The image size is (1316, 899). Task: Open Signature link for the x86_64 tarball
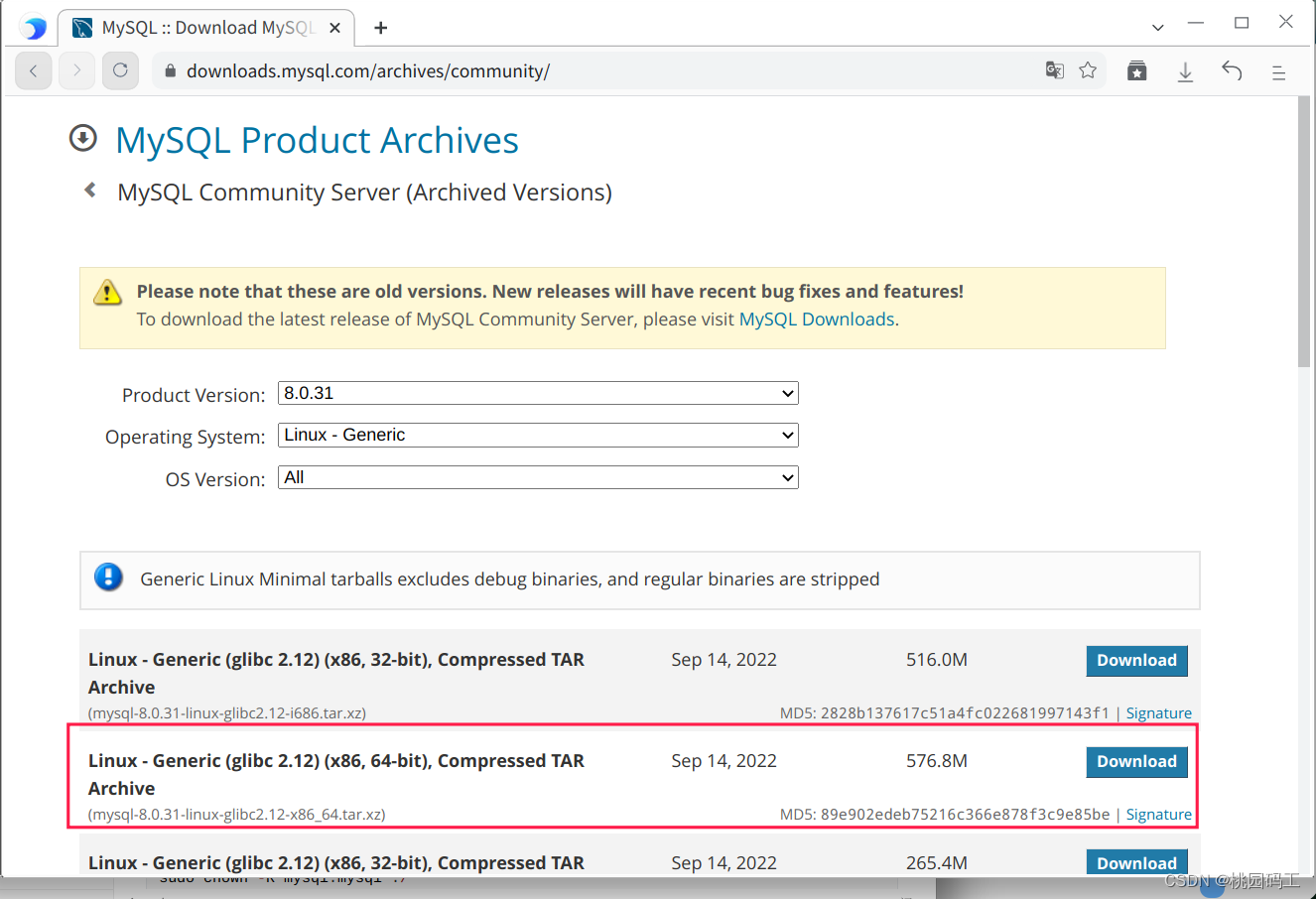pos(1158,815)
